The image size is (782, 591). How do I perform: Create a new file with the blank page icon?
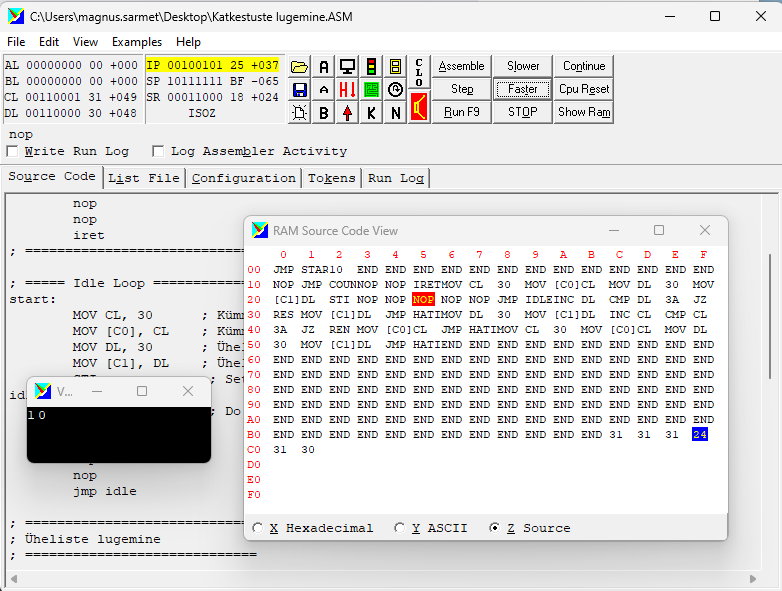(x=299, y=113)
